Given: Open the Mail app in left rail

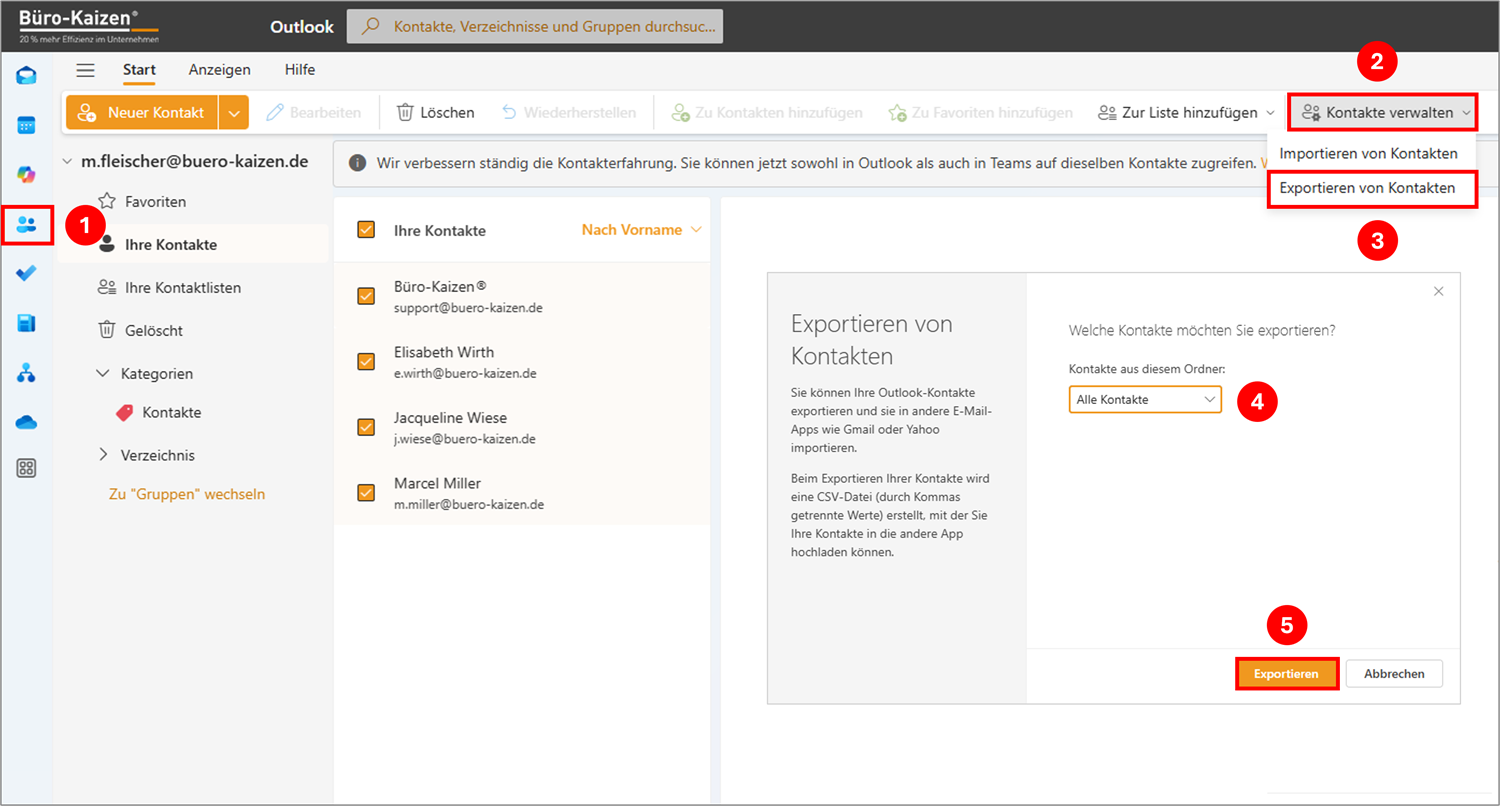Looking at the screenshot, I should pos(27,76).
